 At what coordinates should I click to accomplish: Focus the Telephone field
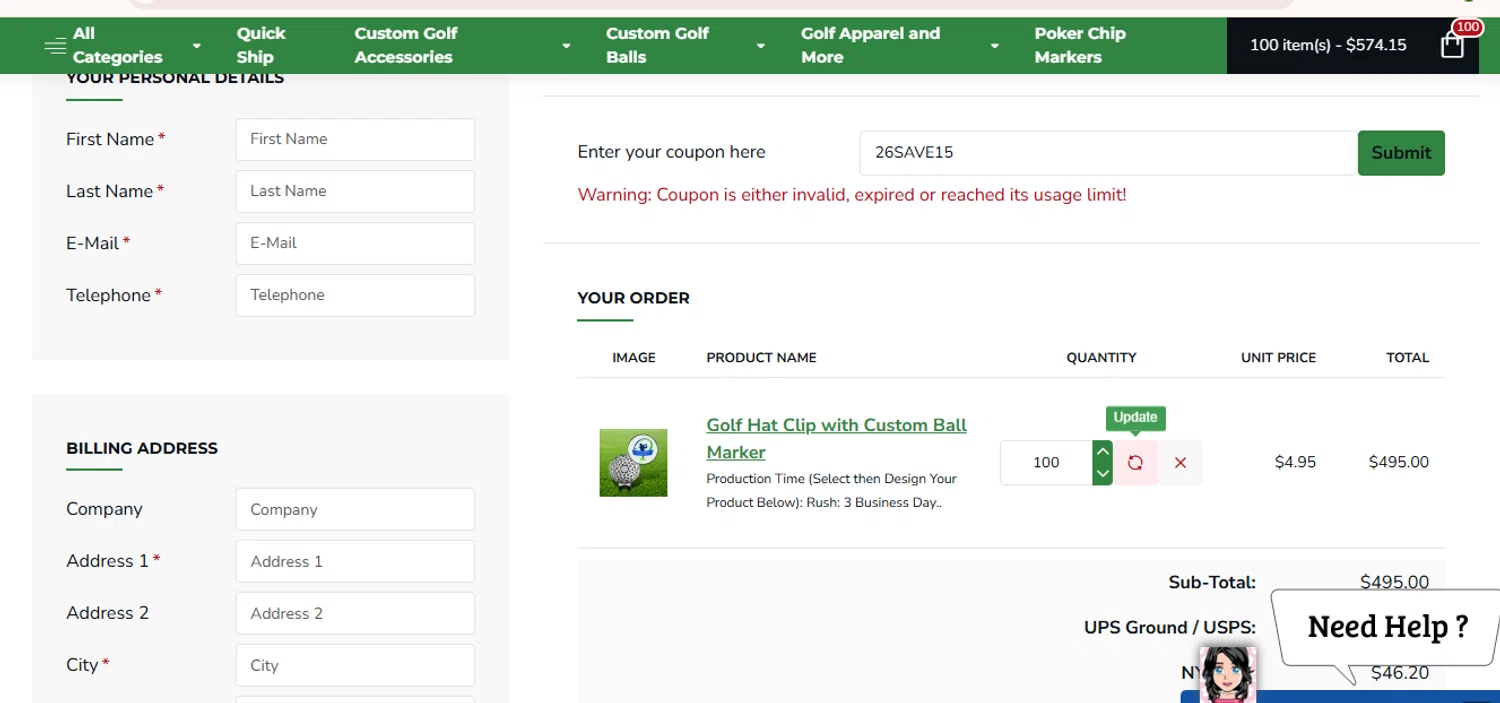click(x=355, y=295)
